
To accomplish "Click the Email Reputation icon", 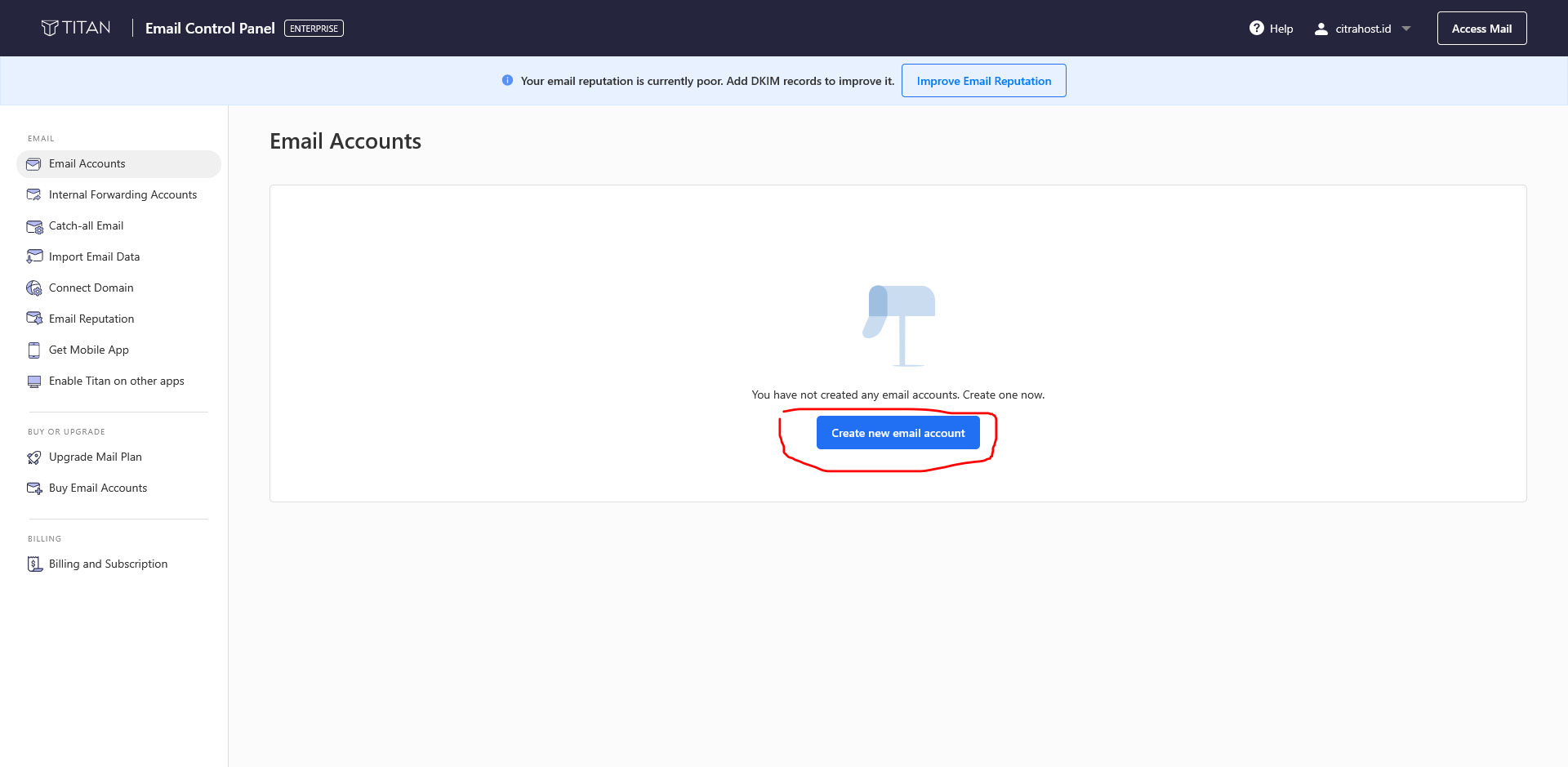I will [34, 319].
